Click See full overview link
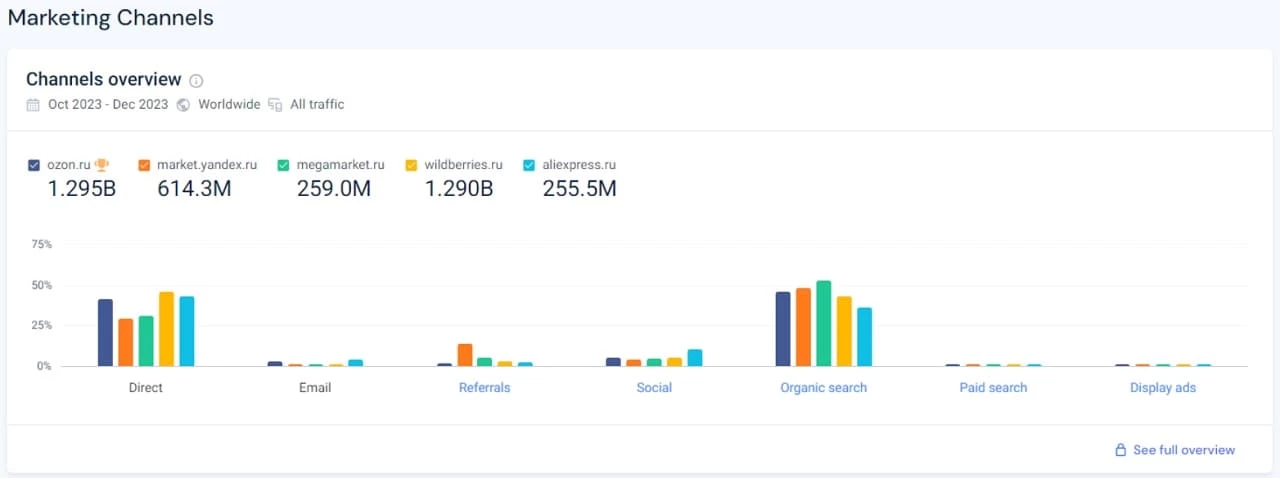 [1183, 450]
